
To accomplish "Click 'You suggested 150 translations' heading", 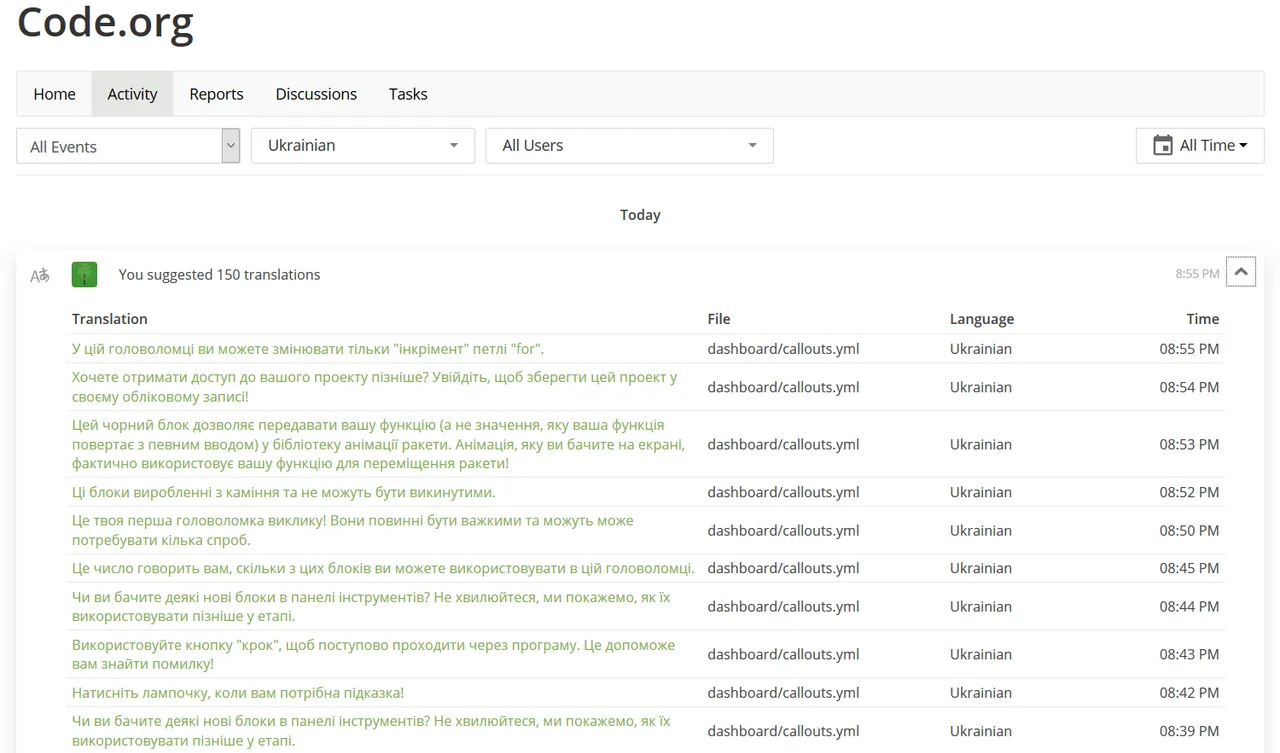I will [x=219, y=275].
